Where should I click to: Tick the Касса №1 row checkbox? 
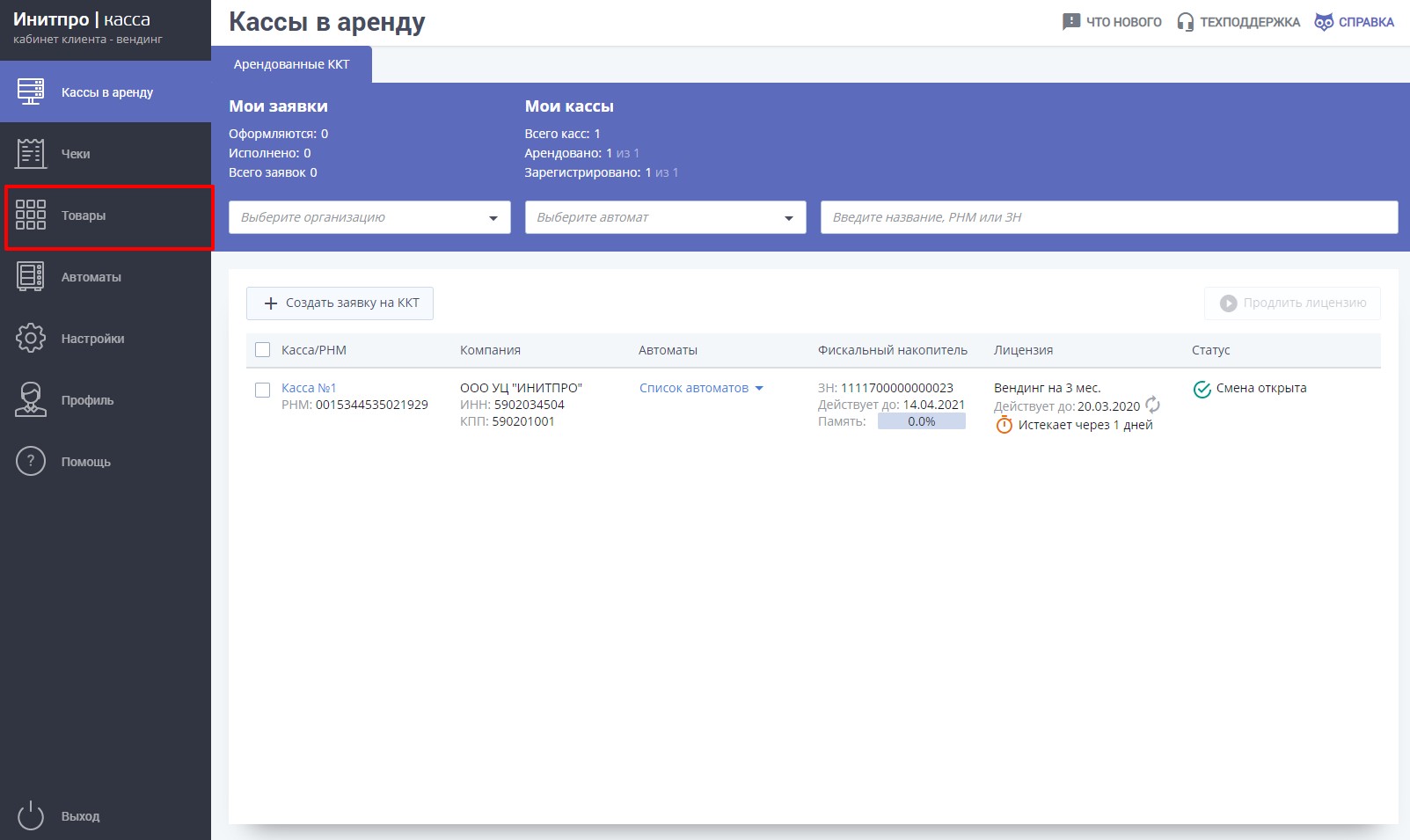[262, 390]
